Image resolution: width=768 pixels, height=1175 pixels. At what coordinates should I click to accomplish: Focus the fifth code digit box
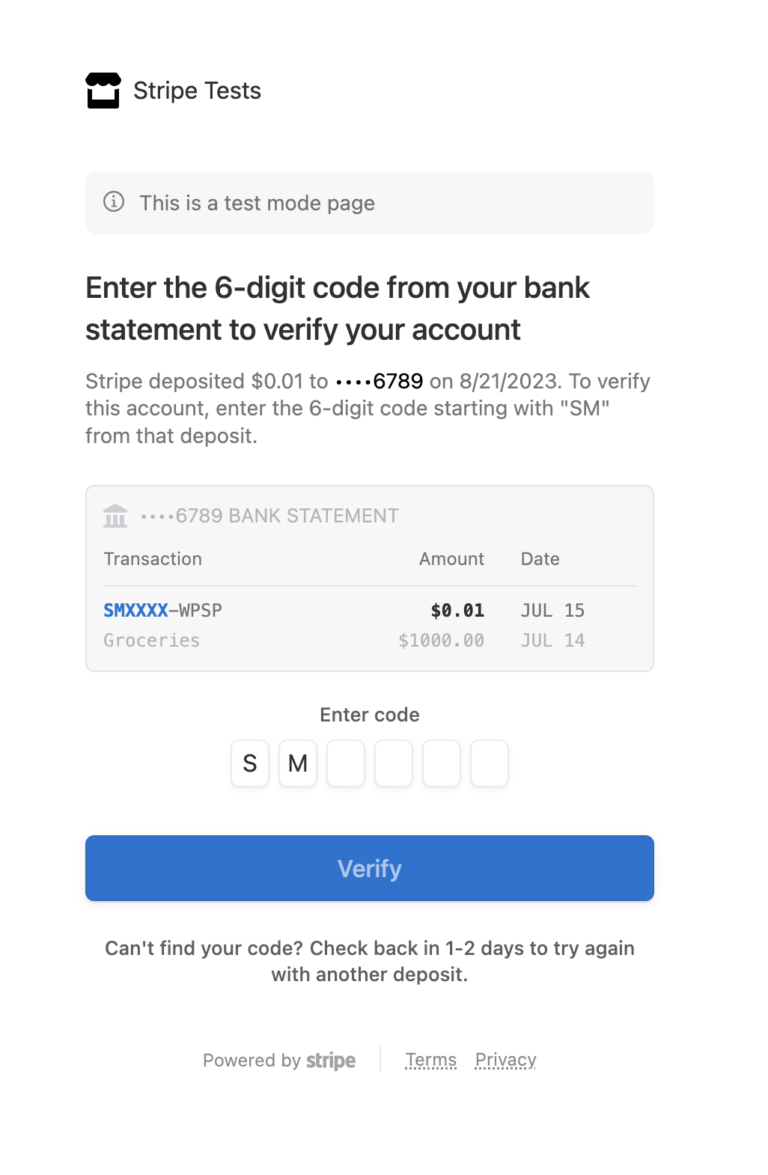pos(442,764)
